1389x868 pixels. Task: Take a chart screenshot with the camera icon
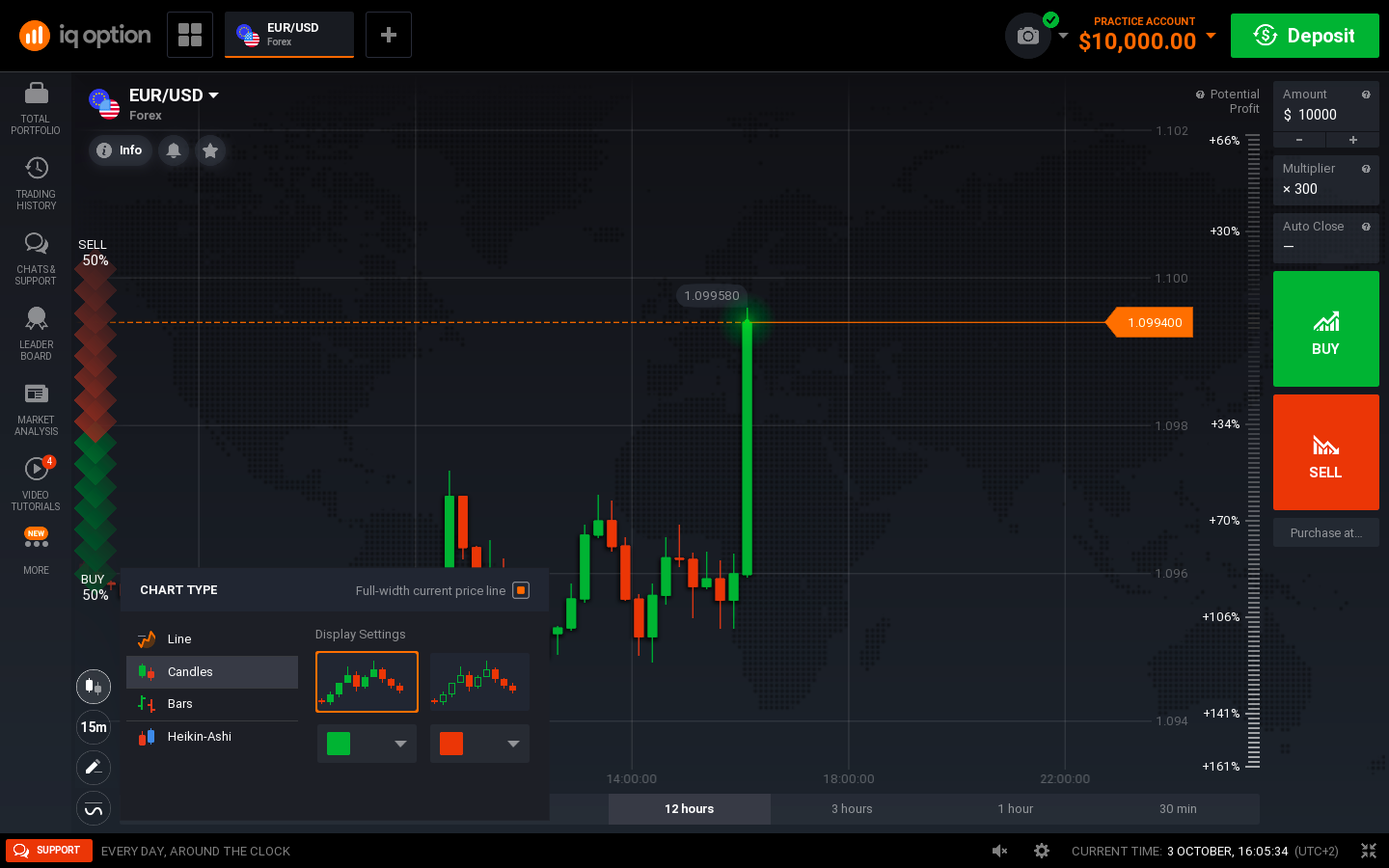coord(1027,36)
